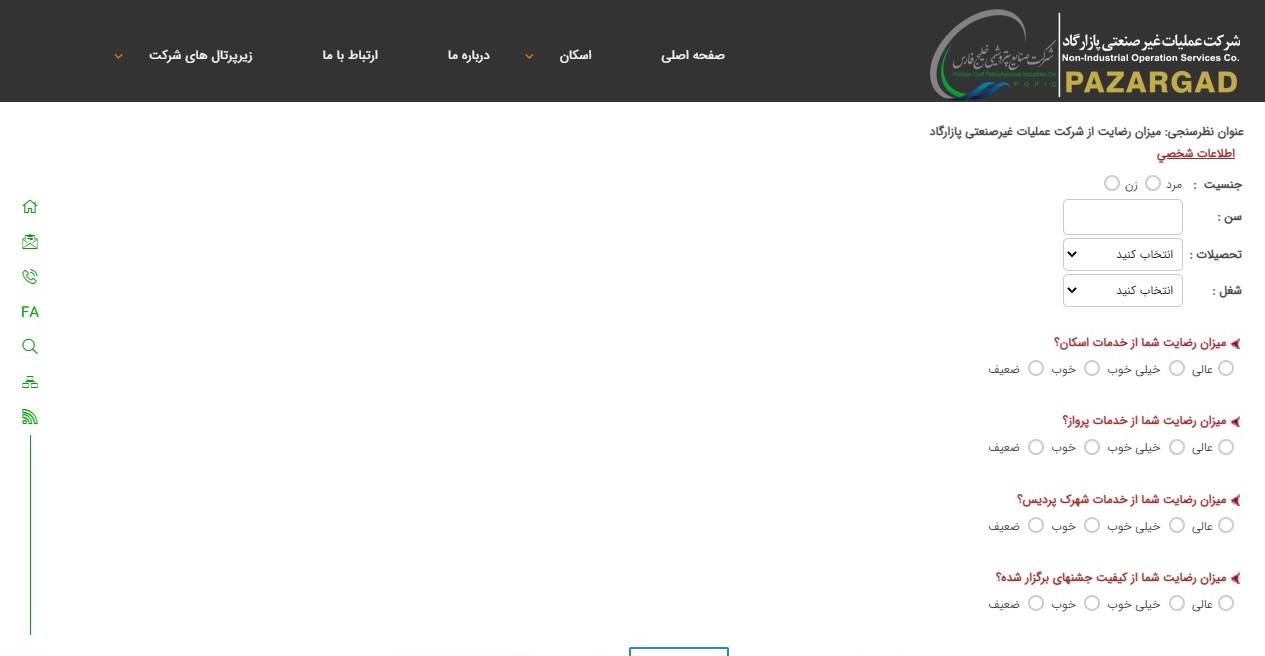This screenshot has height=656, width=1265.
Task: Select the زن gender radio button
Action: (x=1112, y=183)
